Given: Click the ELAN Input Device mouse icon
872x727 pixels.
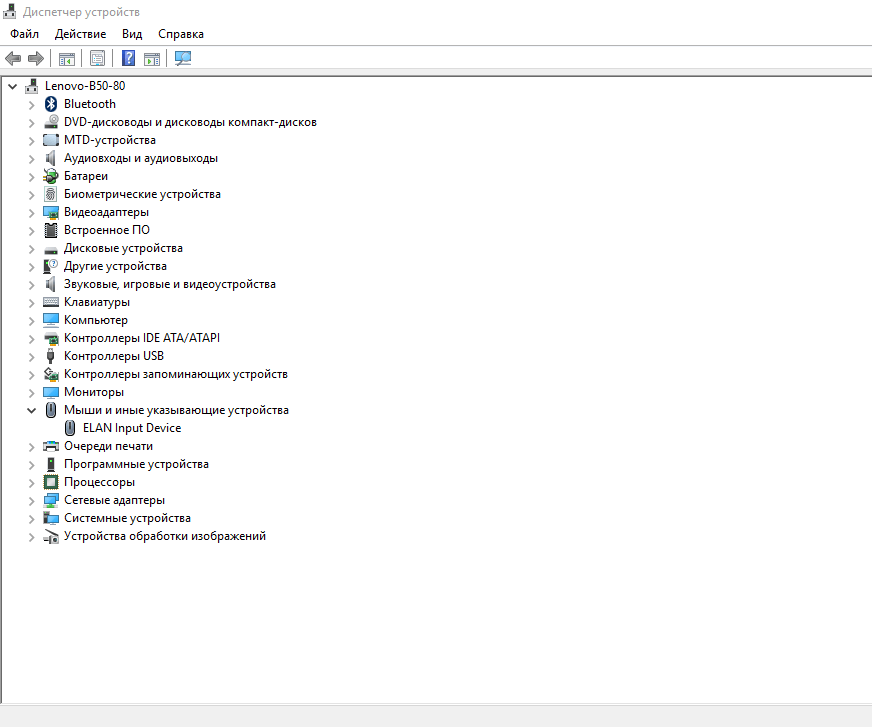Looking at the screenshot, I should [70, 428].
